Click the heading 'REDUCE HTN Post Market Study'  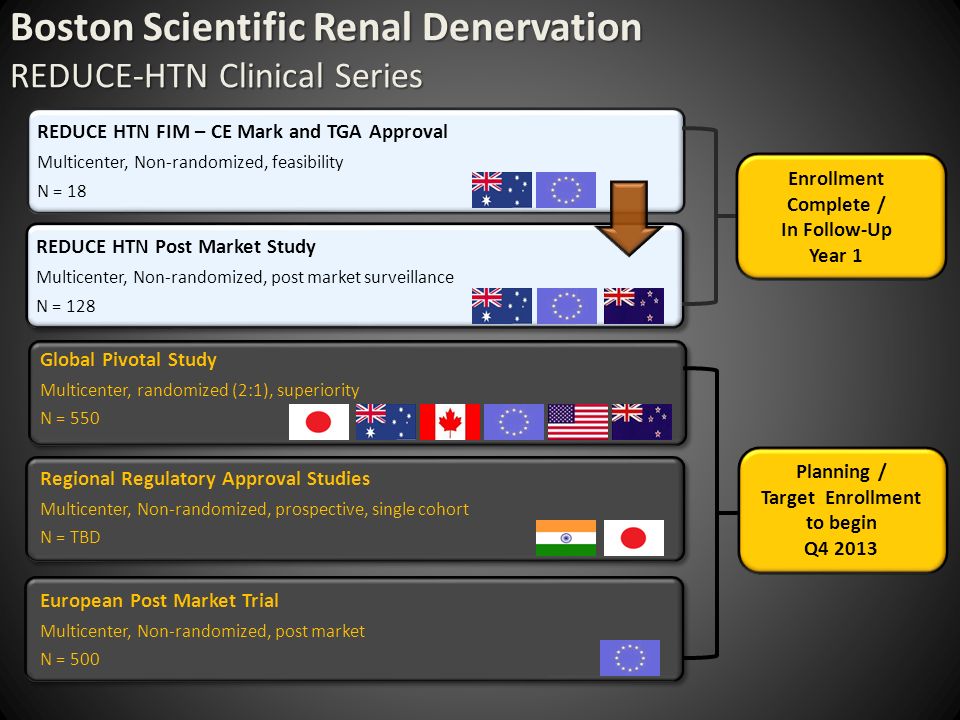(x=176, y=247)
